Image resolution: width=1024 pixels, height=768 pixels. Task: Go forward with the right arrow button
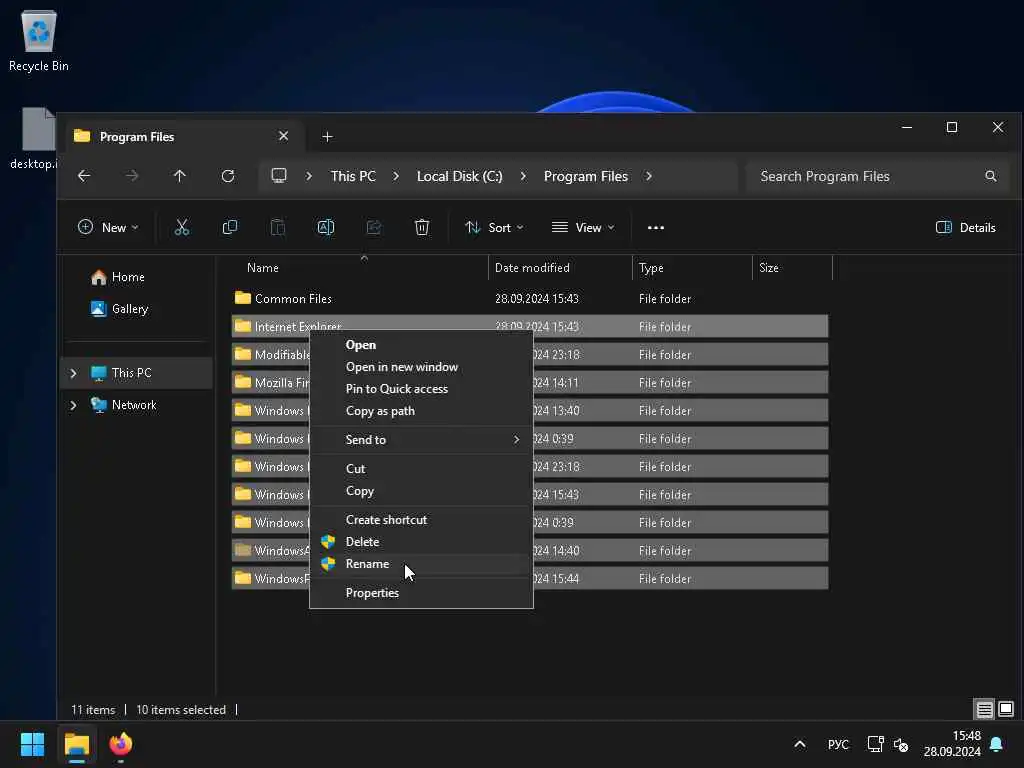click(132, 176)
